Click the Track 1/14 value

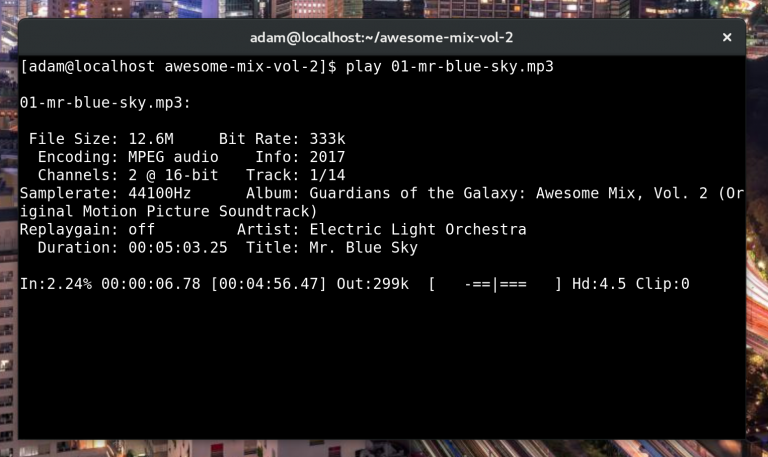click(327, 175)
